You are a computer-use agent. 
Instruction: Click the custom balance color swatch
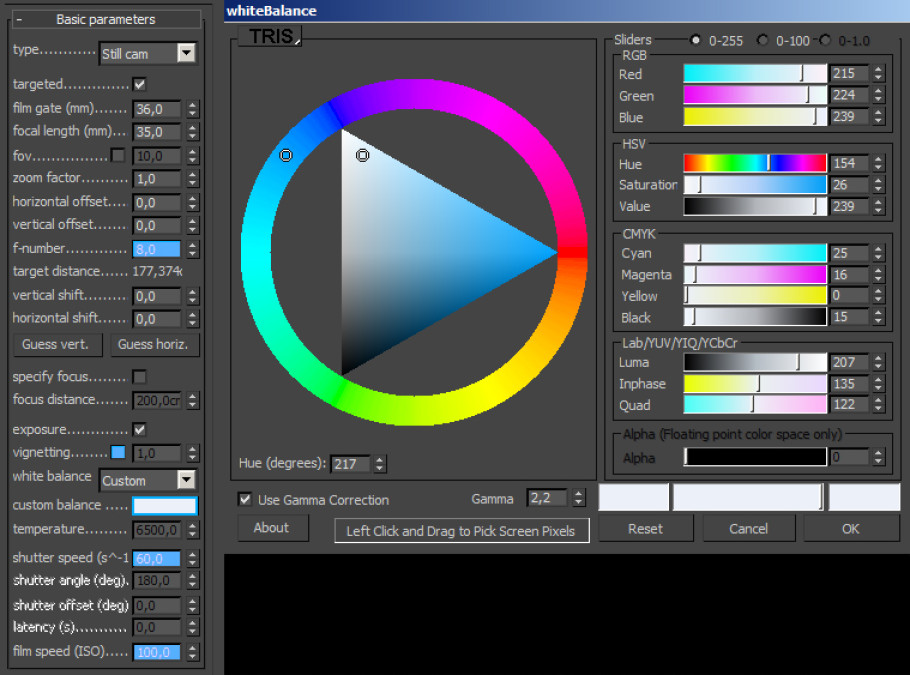click(x=165, y=506)
